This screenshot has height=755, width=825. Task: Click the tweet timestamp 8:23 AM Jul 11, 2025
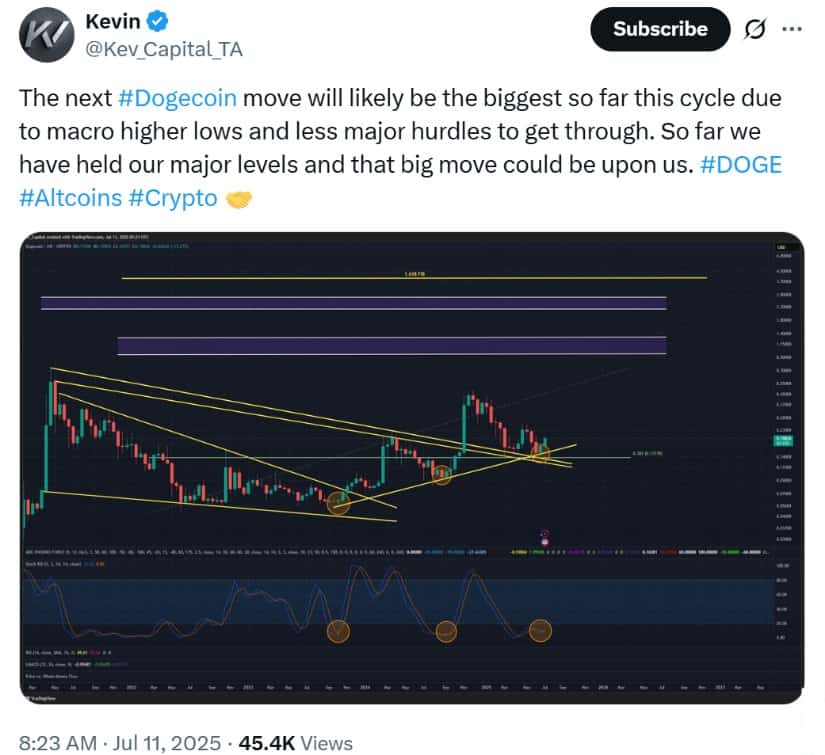[119, 743]
